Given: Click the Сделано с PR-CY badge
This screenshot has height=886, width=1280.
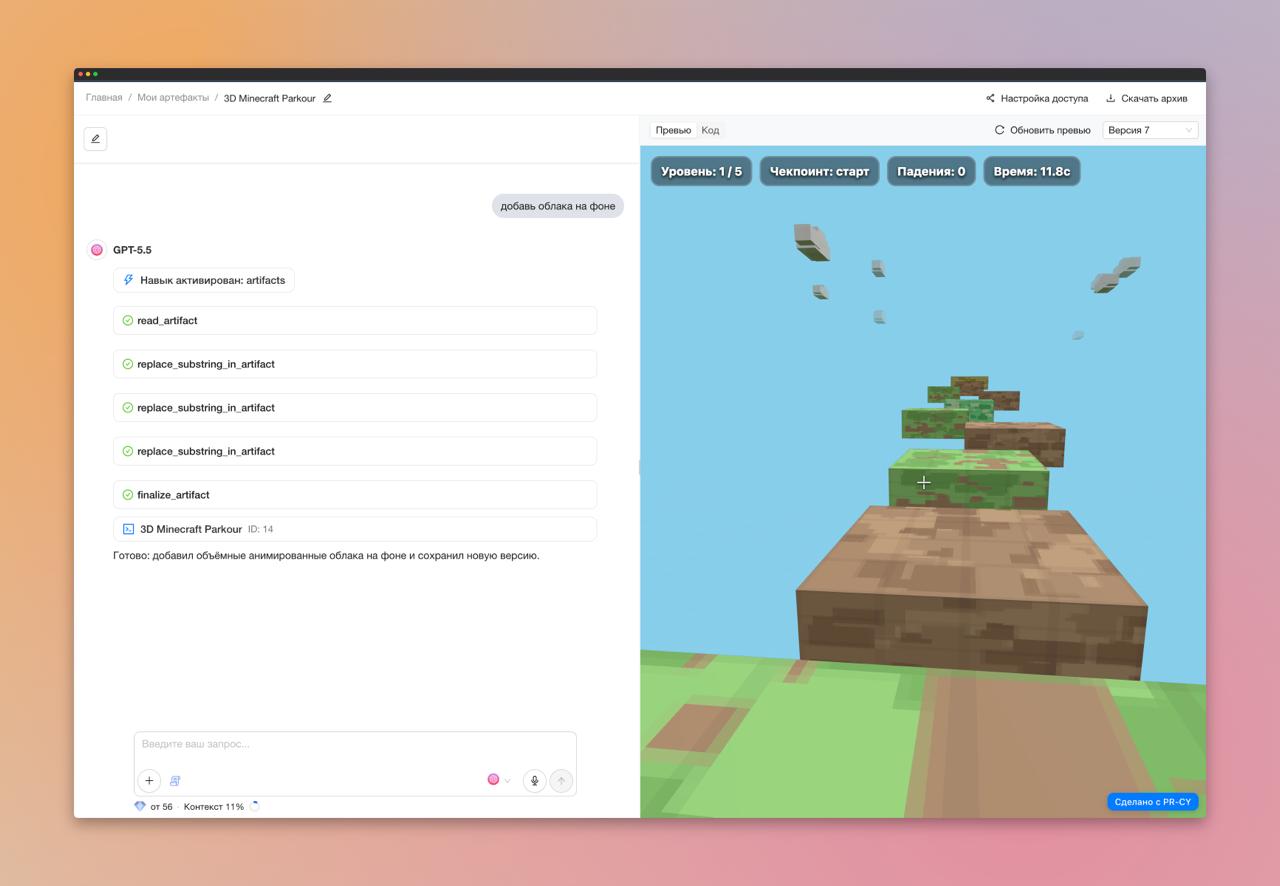Looking at the screenshot, I should [x=1153, y=802].
